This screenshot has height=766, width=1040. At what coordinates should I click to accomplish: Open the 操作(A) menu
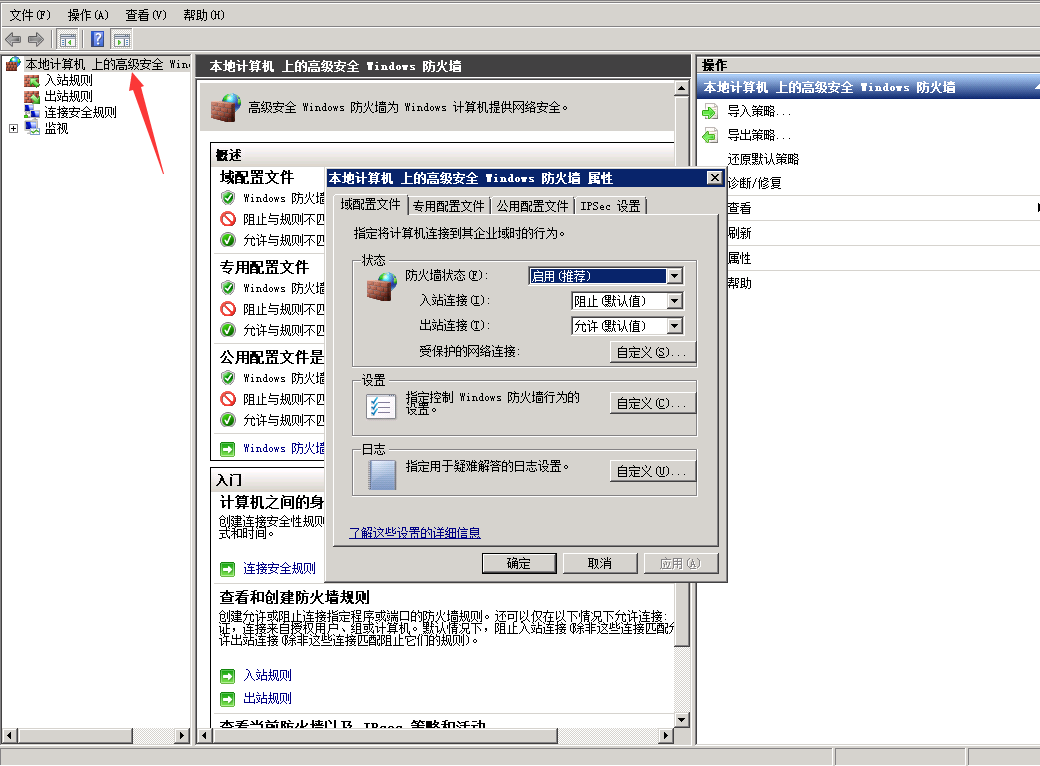point(88,15)
